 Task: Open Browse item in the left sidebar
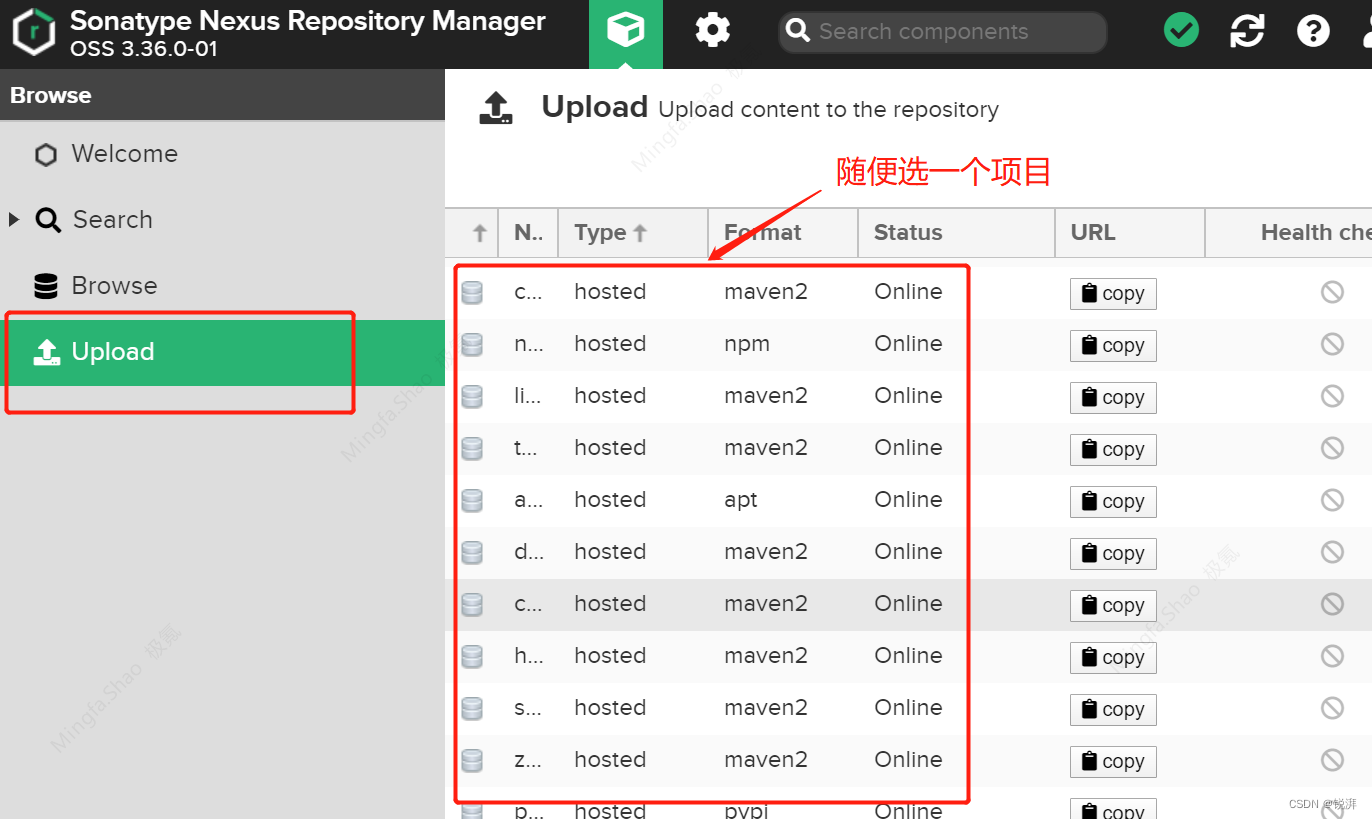(x=222, y=286)
